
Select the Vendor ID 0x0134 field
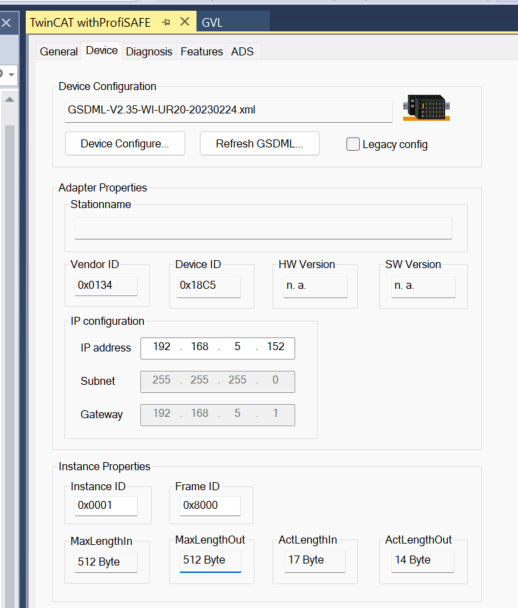(x=106, y=286)
